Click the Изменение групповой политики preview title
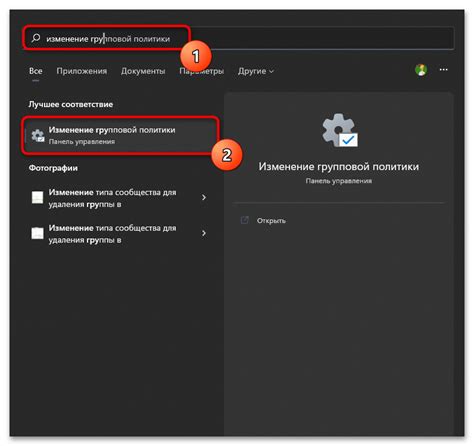The height and width of the screenshot is (446, 474). (339, 166)
